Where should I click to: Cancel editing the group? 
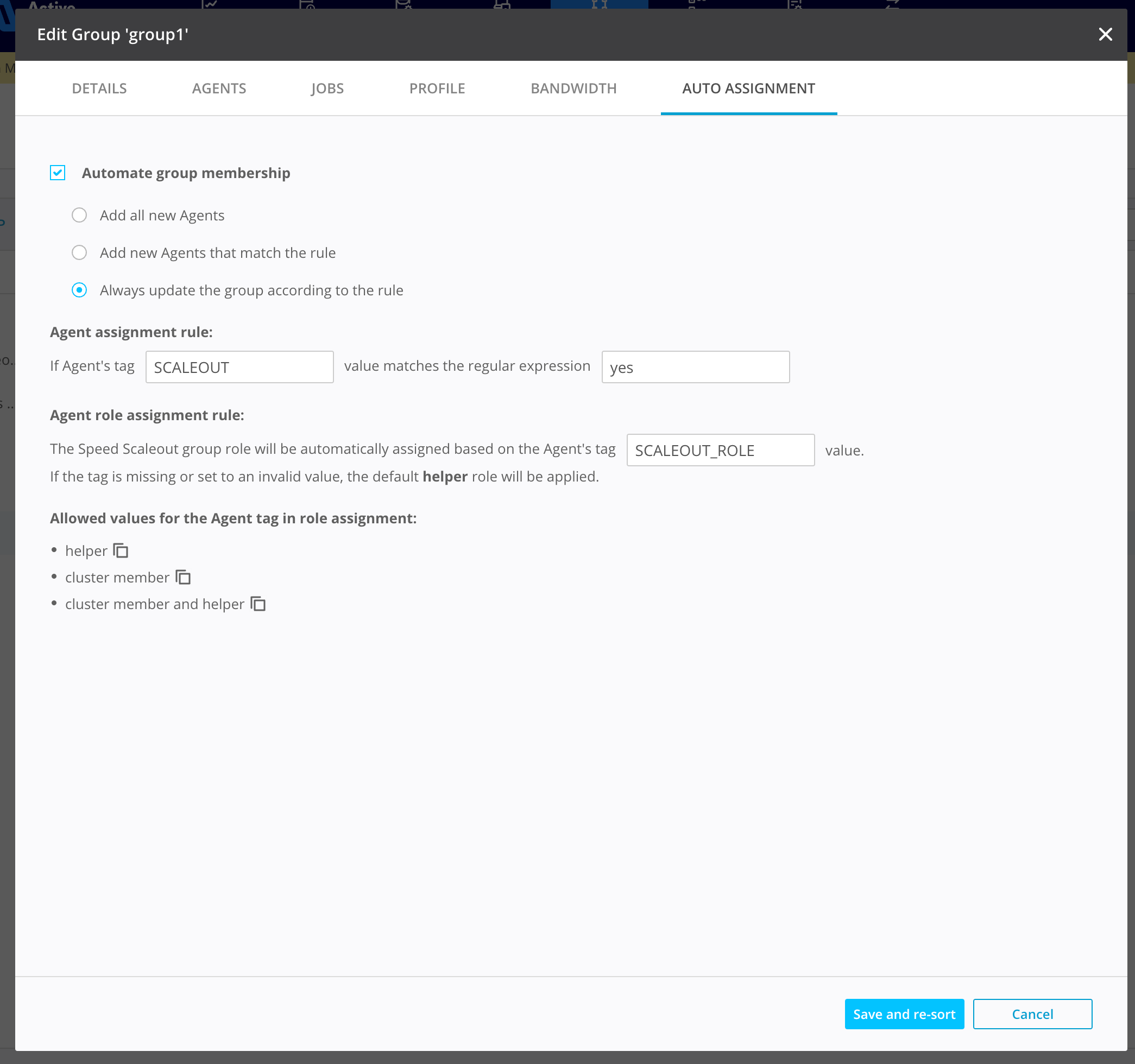[x=1032, y=1014]
